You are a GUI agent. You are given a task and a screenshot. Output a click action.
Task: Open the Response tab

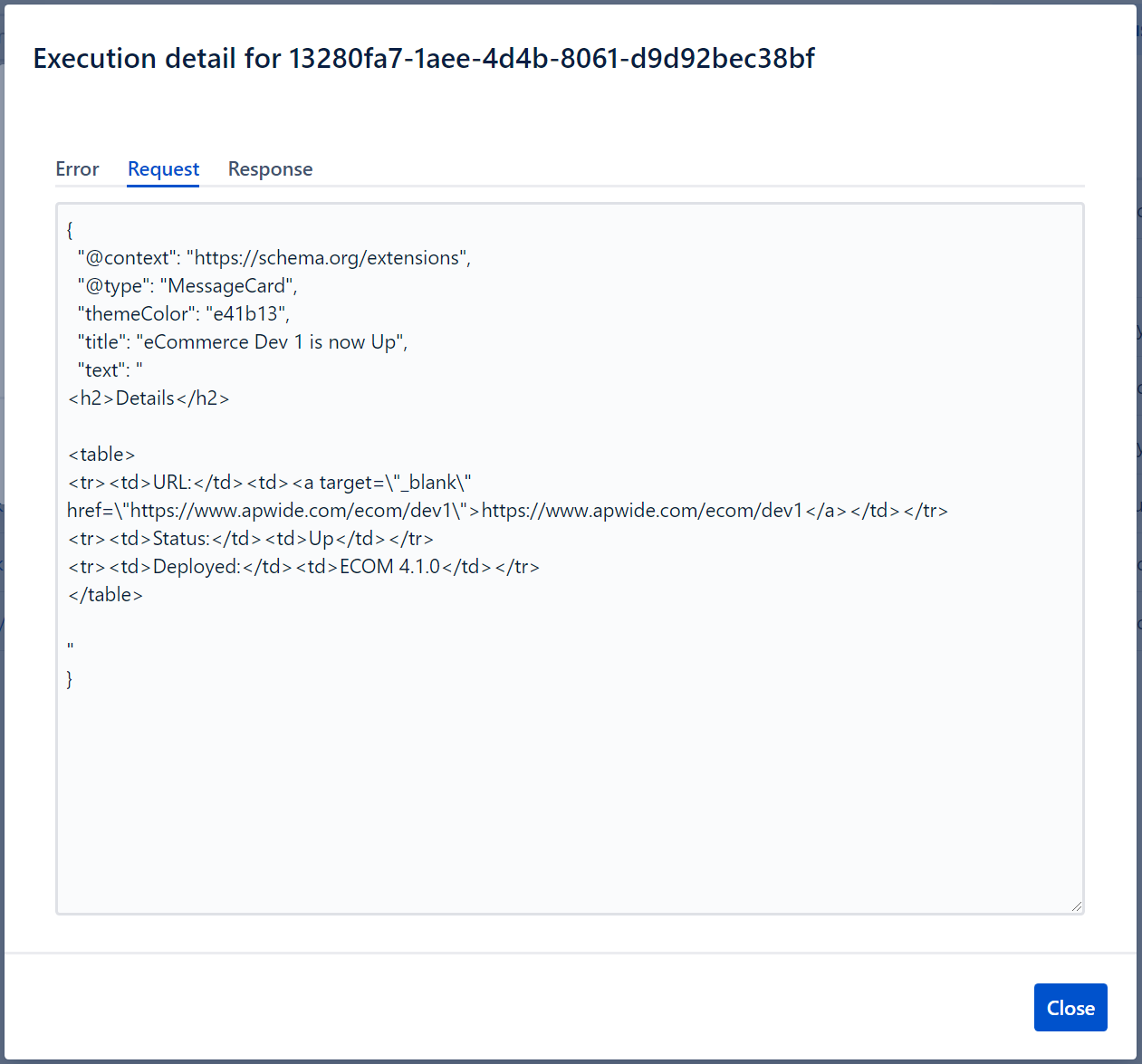click(270, 169)
